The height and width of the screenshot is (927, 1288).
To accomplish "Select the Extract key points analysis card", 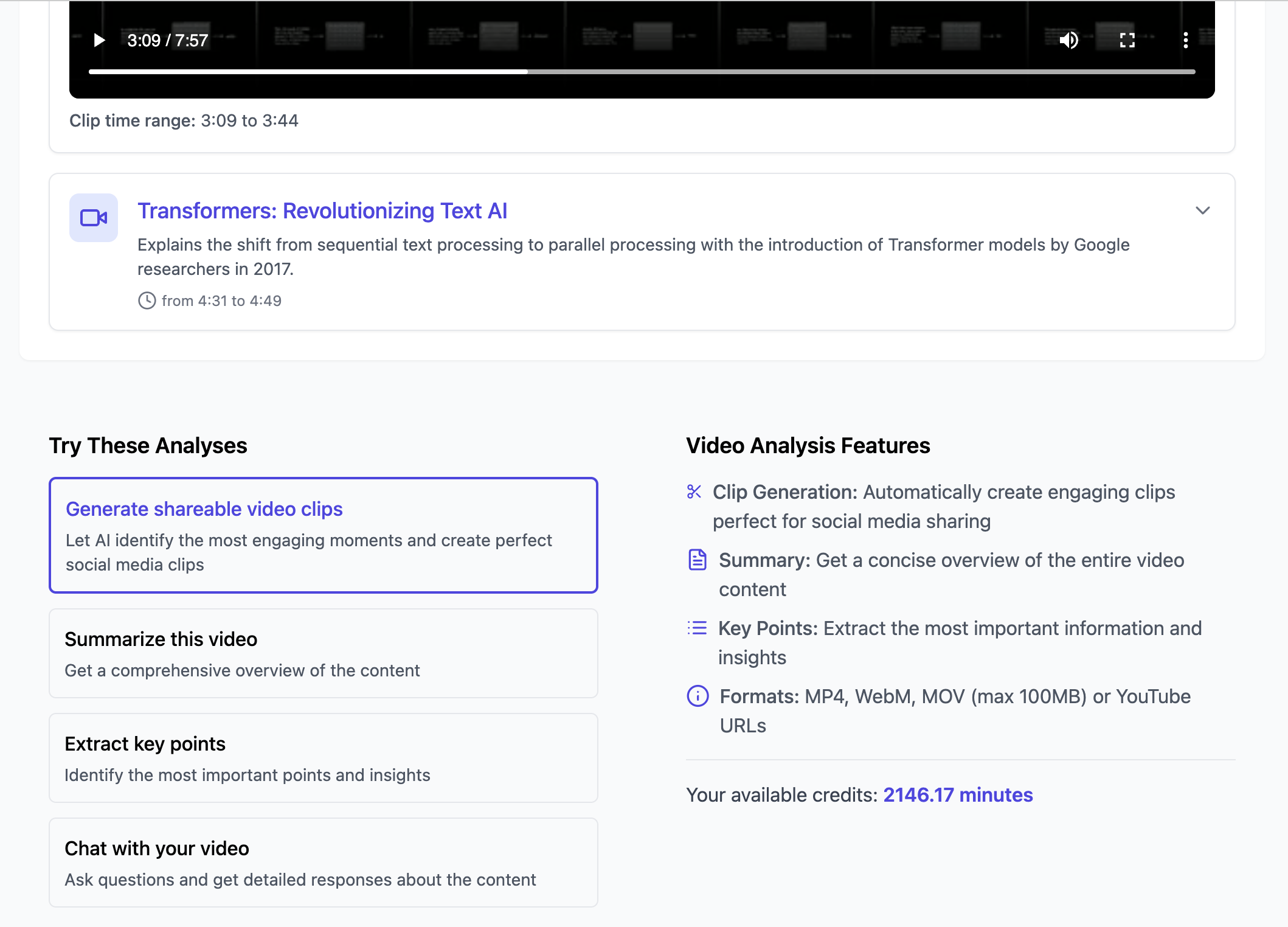I will click(x=323, y=758).
